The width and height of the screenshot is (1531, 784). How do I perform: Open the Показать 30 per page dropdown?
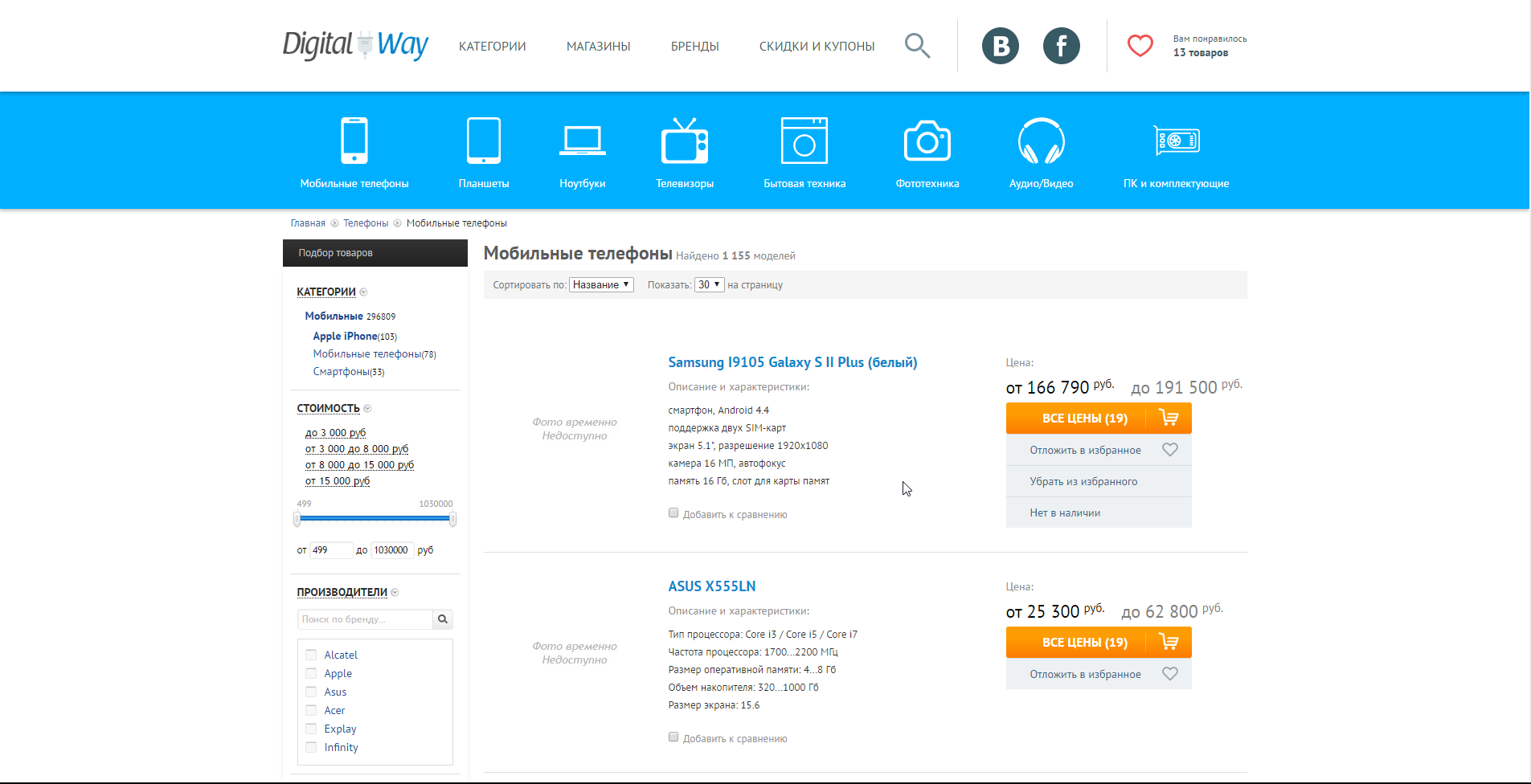pos(710,284)
